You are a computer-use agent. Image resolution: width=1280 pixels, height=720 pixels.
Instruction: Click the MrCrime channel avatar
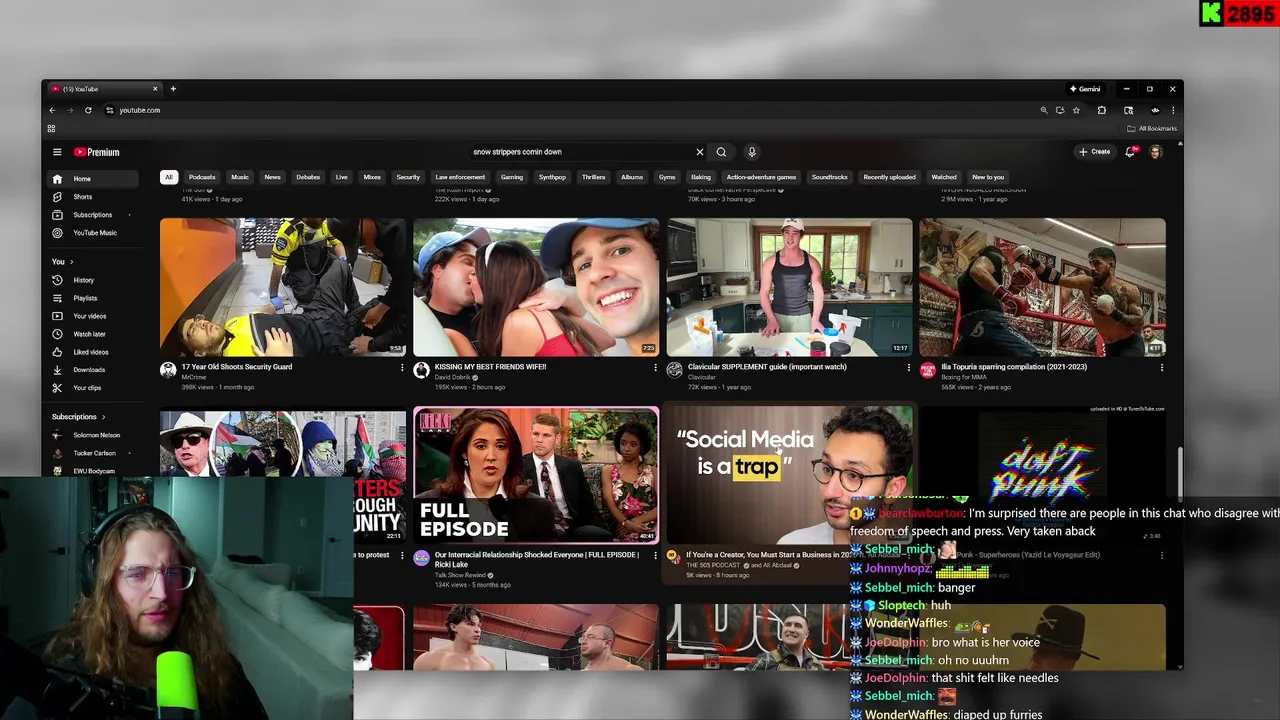(168, 370)
